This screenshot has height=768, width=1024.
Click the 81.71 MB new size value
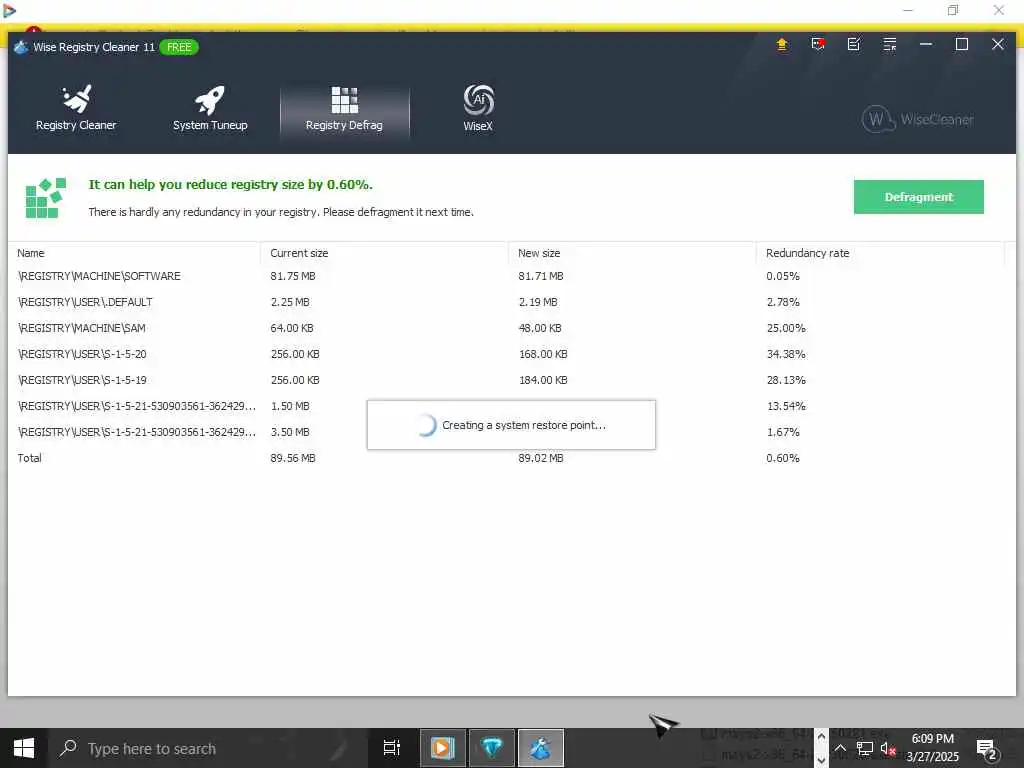tap(541, 276)
